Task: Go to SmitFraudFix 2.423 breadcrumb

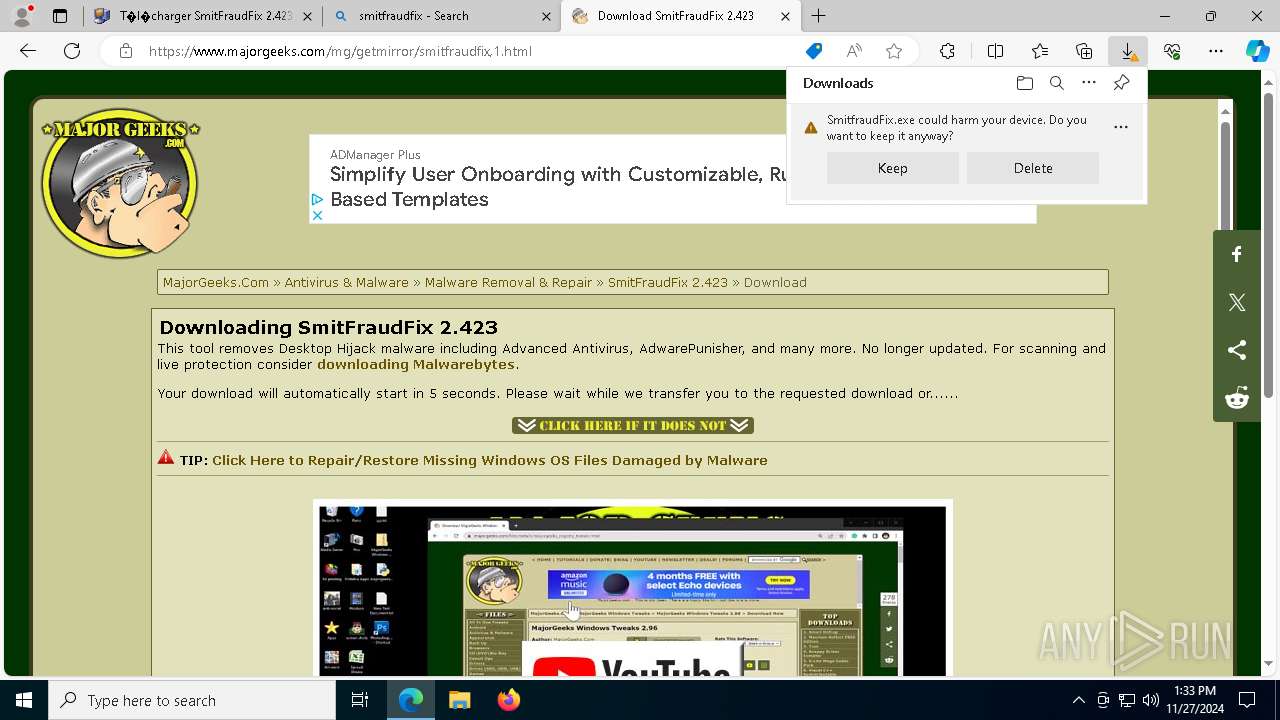Action: point(668,282)
